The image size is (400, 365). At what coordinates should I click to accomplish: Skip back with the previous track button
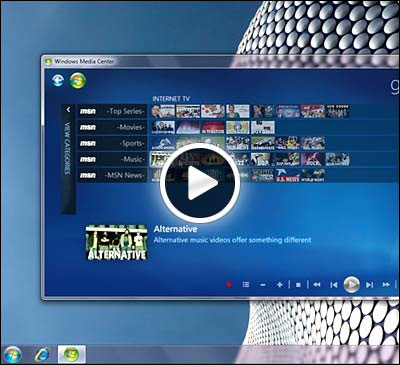tap(334, 285)
